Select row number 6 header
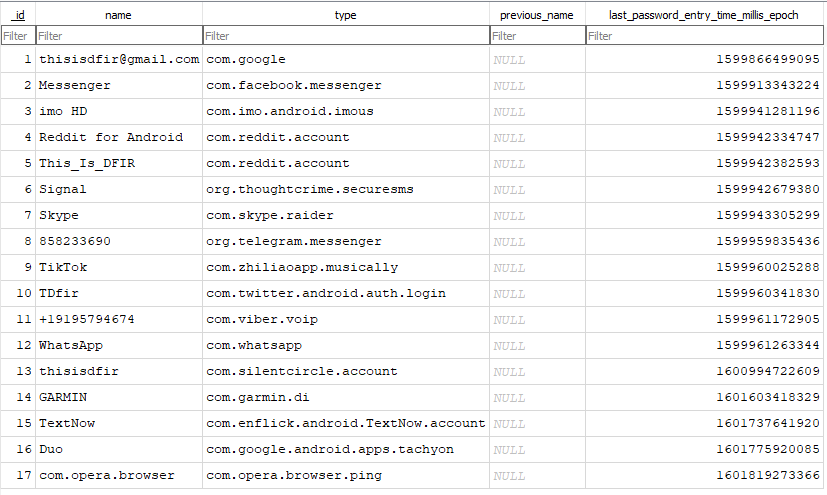 (x=18, y=189)
